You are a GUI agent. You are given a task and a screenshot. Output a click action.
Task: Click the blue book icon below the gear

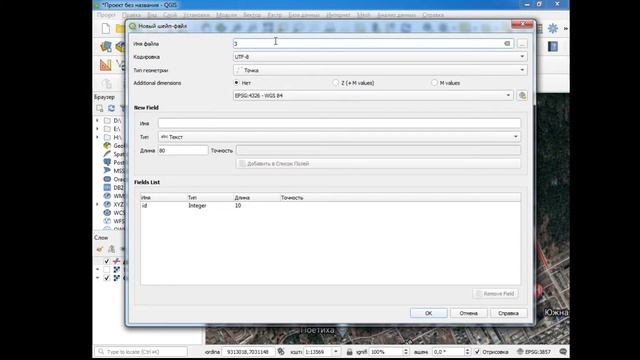553,47
